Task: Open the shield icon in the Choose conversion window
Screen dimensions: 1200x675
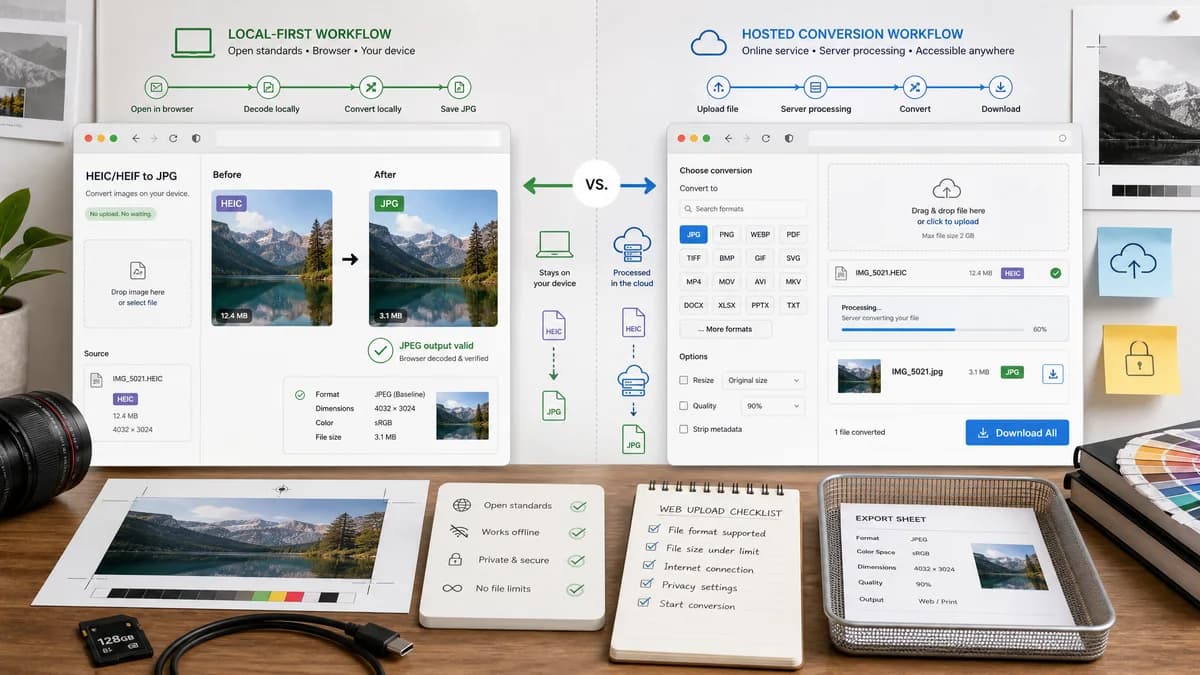Action: coord(789,138)
